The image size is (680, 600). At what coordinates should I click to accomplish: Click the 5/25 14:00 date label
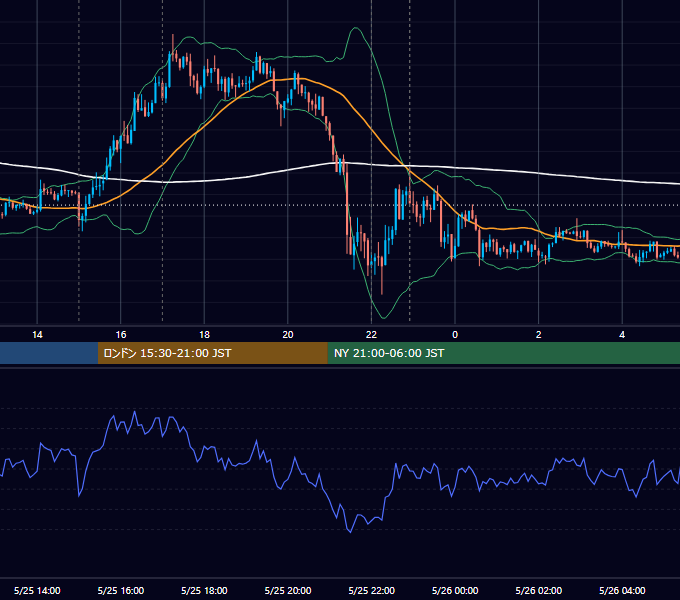(x=37, y=590)
